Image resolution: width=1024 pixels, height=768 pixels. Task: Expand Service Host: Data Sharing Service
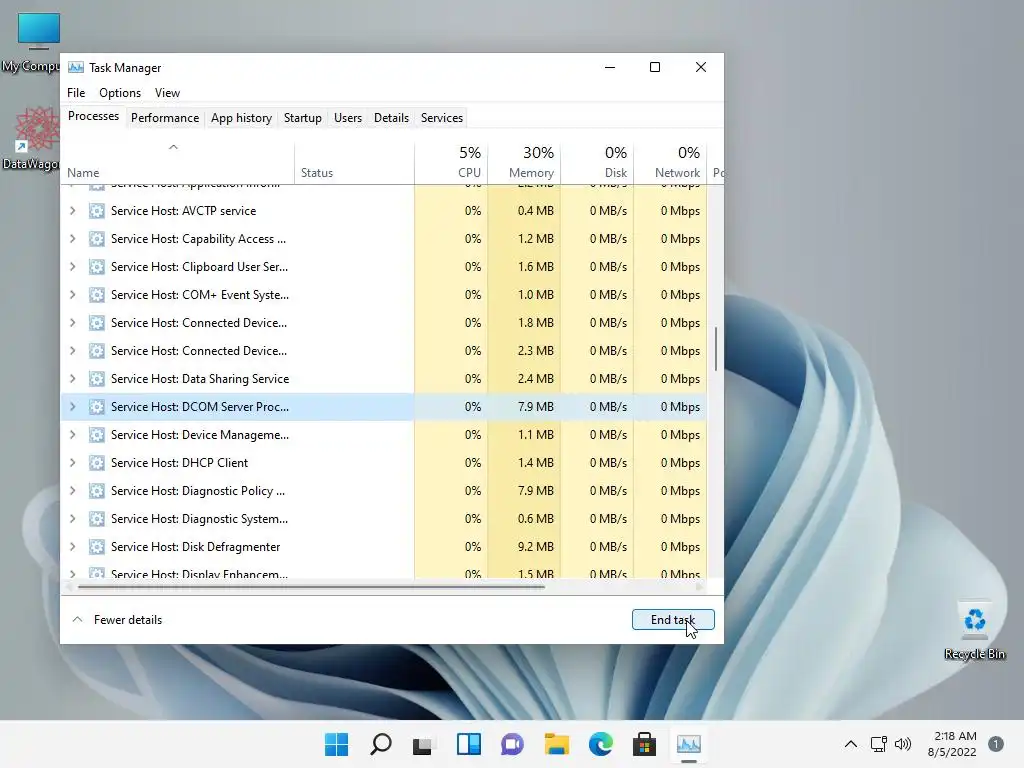(x=72, y=379)
